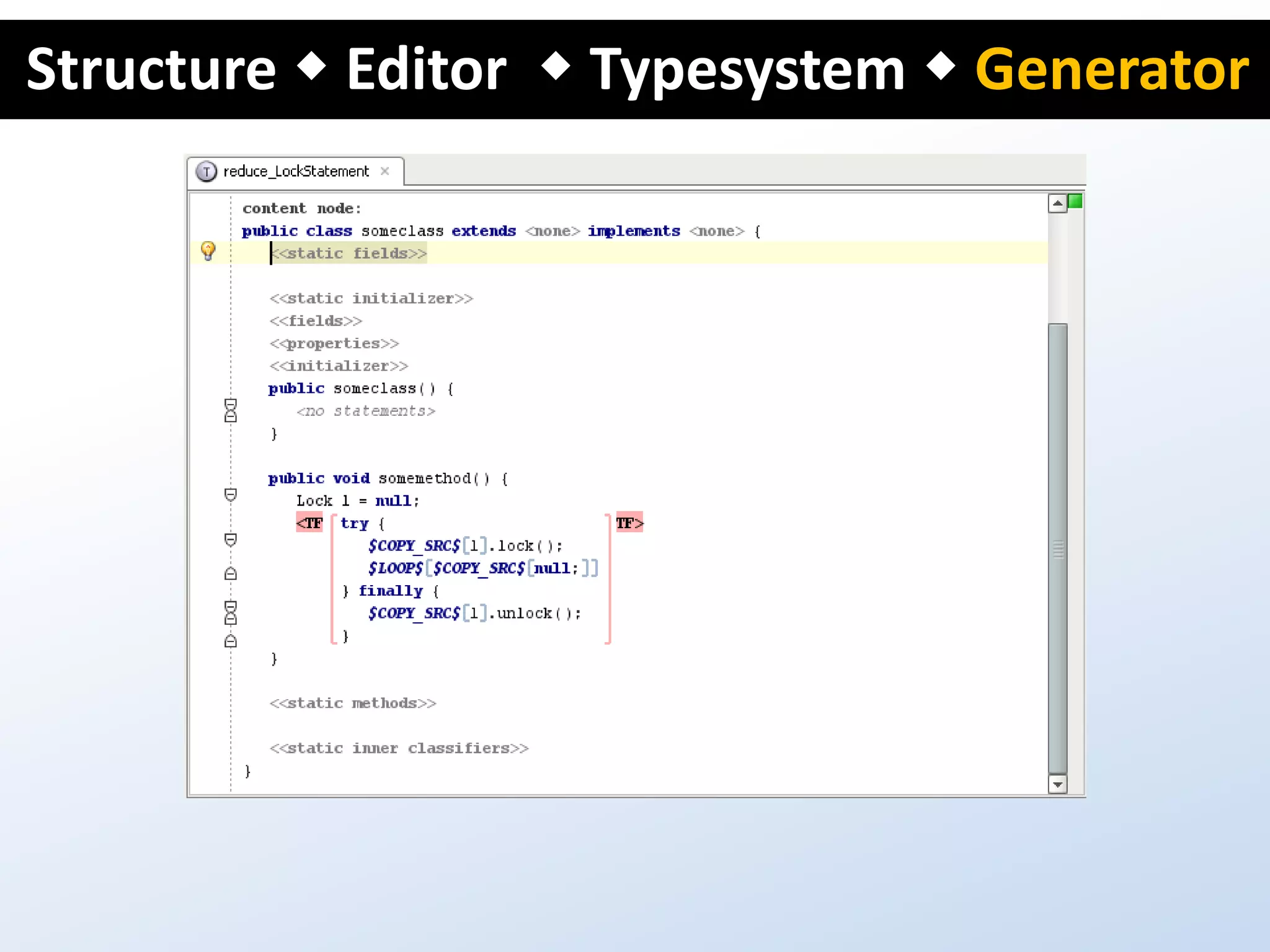Screen dimensions: 1270x952
Task: Click the implements <none> placeholder
Action: tap(717, 231)
